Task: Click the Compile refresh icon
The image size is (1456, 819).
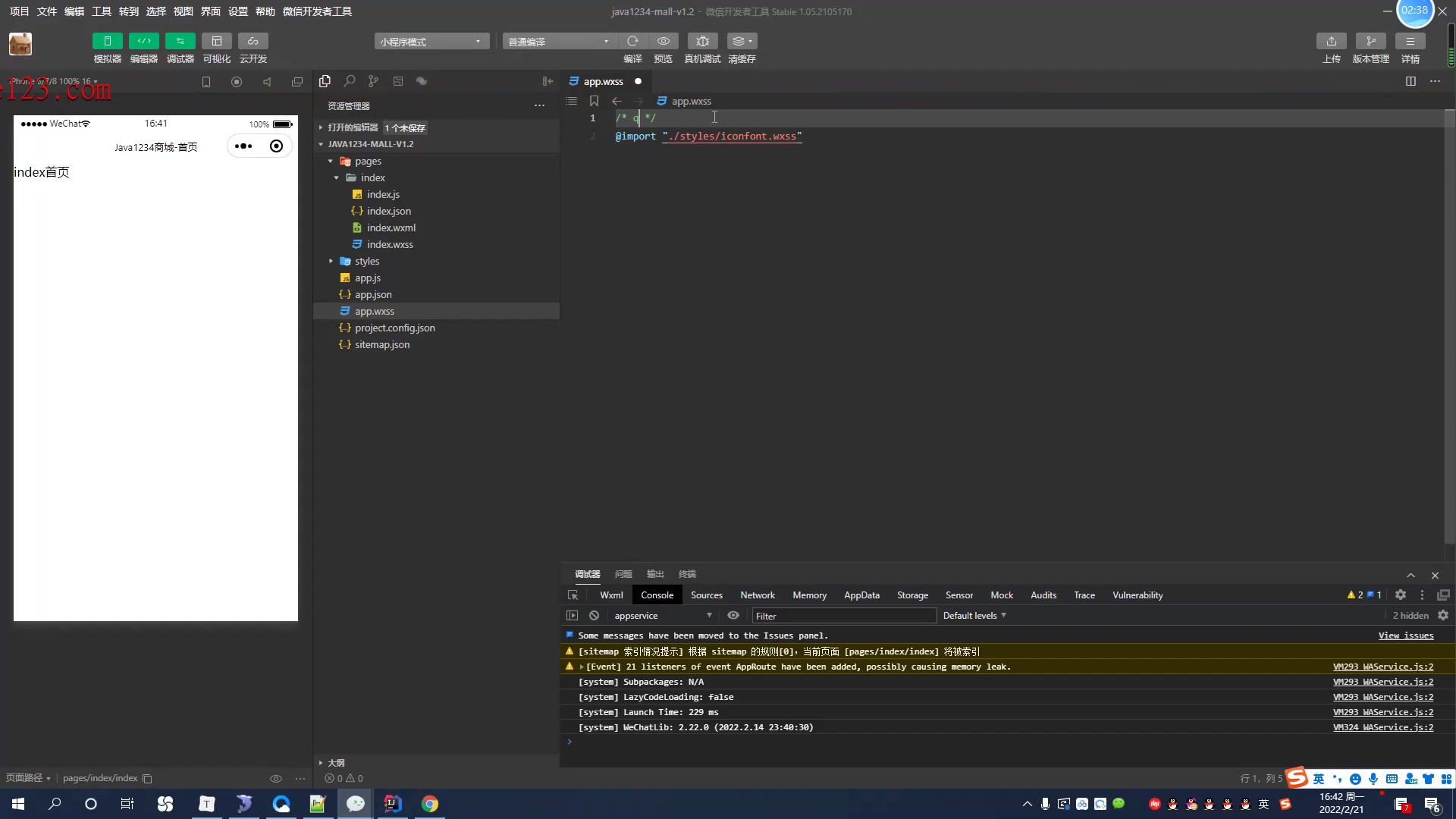Action: (x=632, y=41)
